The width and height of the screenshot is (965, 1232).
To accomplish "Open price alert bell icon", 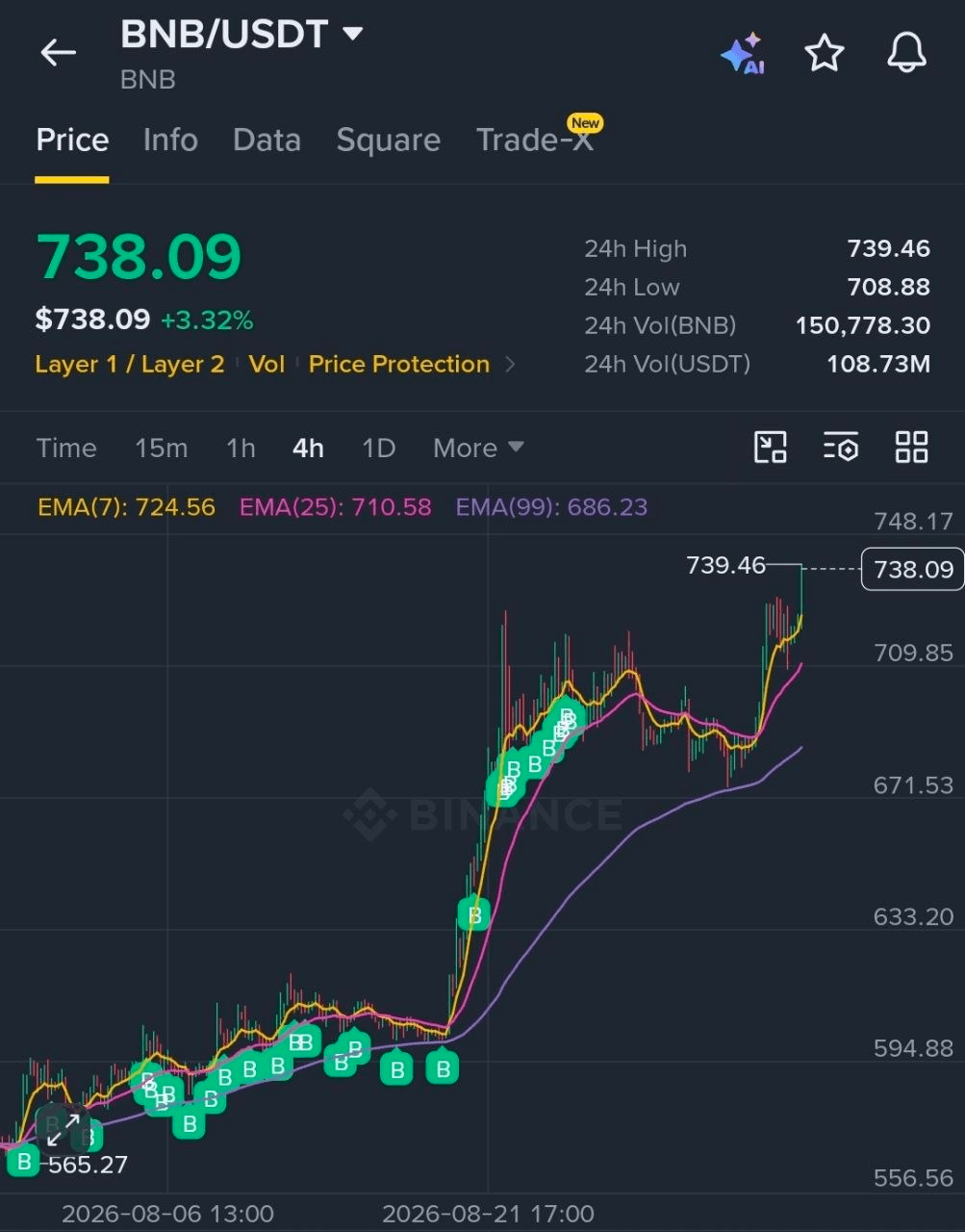I will click(x=906, y=53).
